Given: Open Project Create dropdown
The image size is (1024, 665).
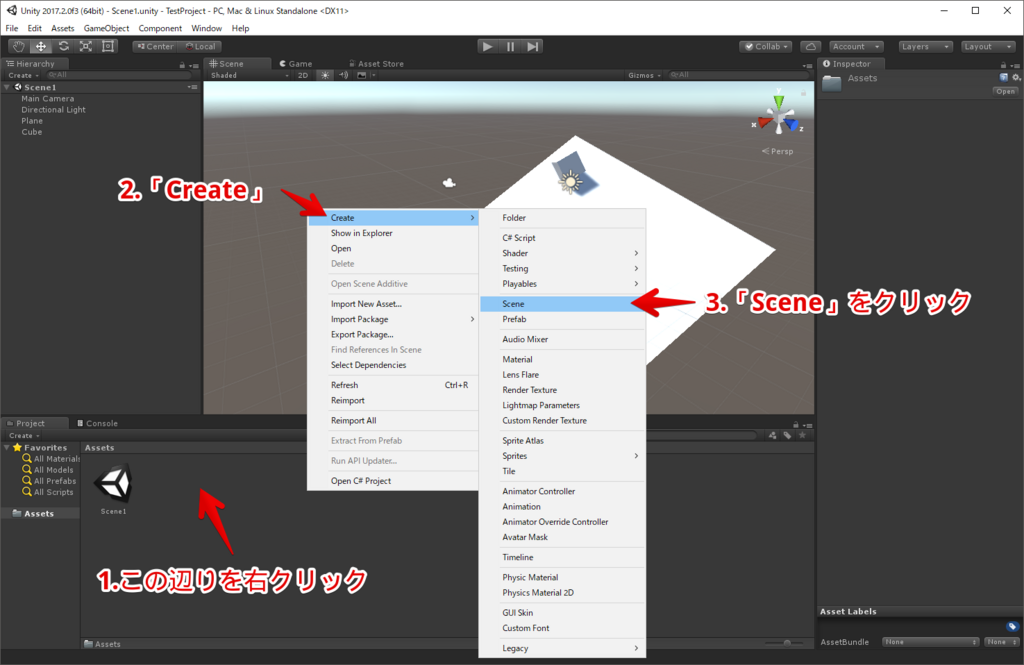Looking at the screenshot, I should pyautogui.click(x=24, y=436).
